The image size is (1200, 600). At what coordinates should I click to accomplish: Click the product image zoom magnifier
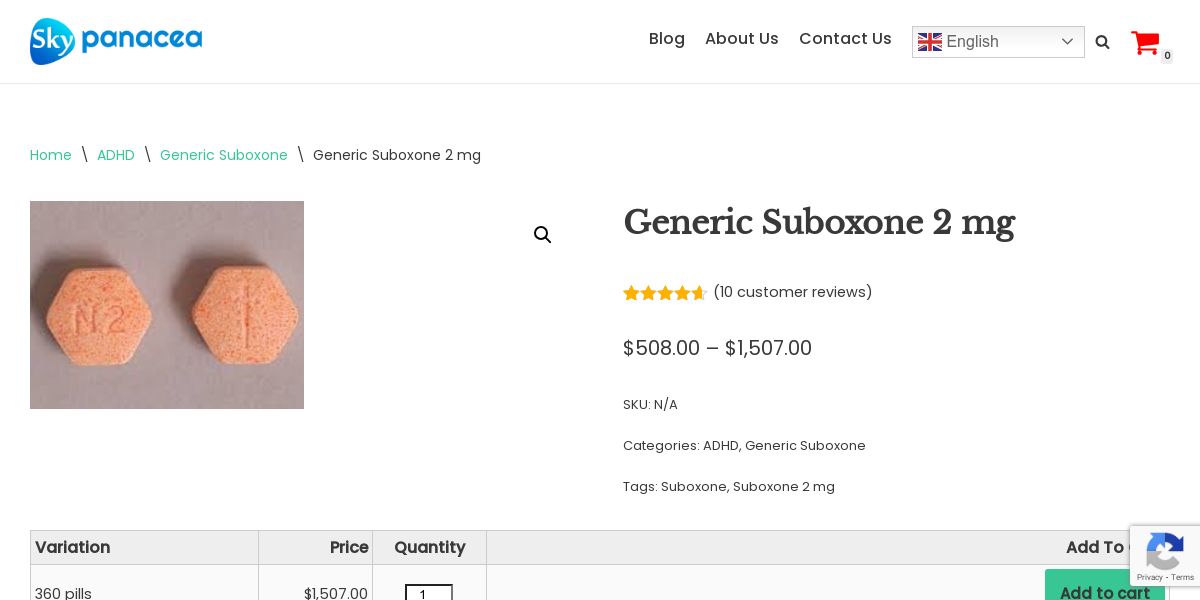(x=543, y=235)
